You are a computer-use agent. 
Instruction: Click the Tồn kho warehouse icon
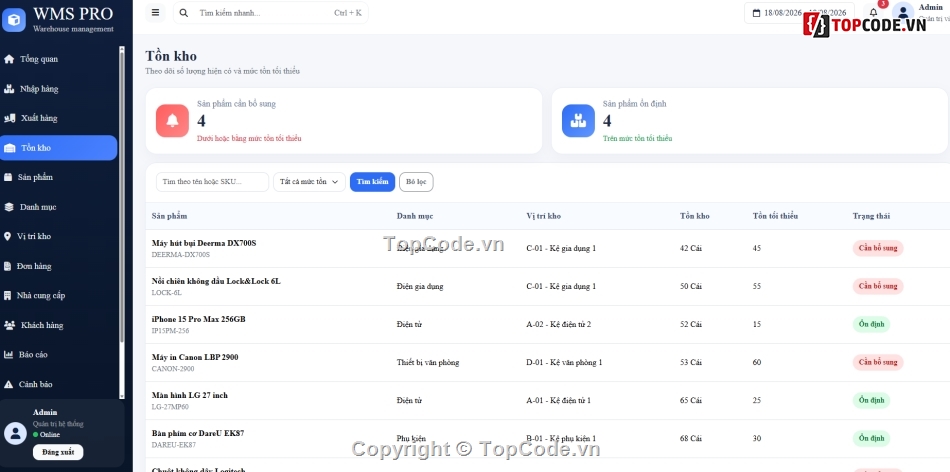coord(10,148)
